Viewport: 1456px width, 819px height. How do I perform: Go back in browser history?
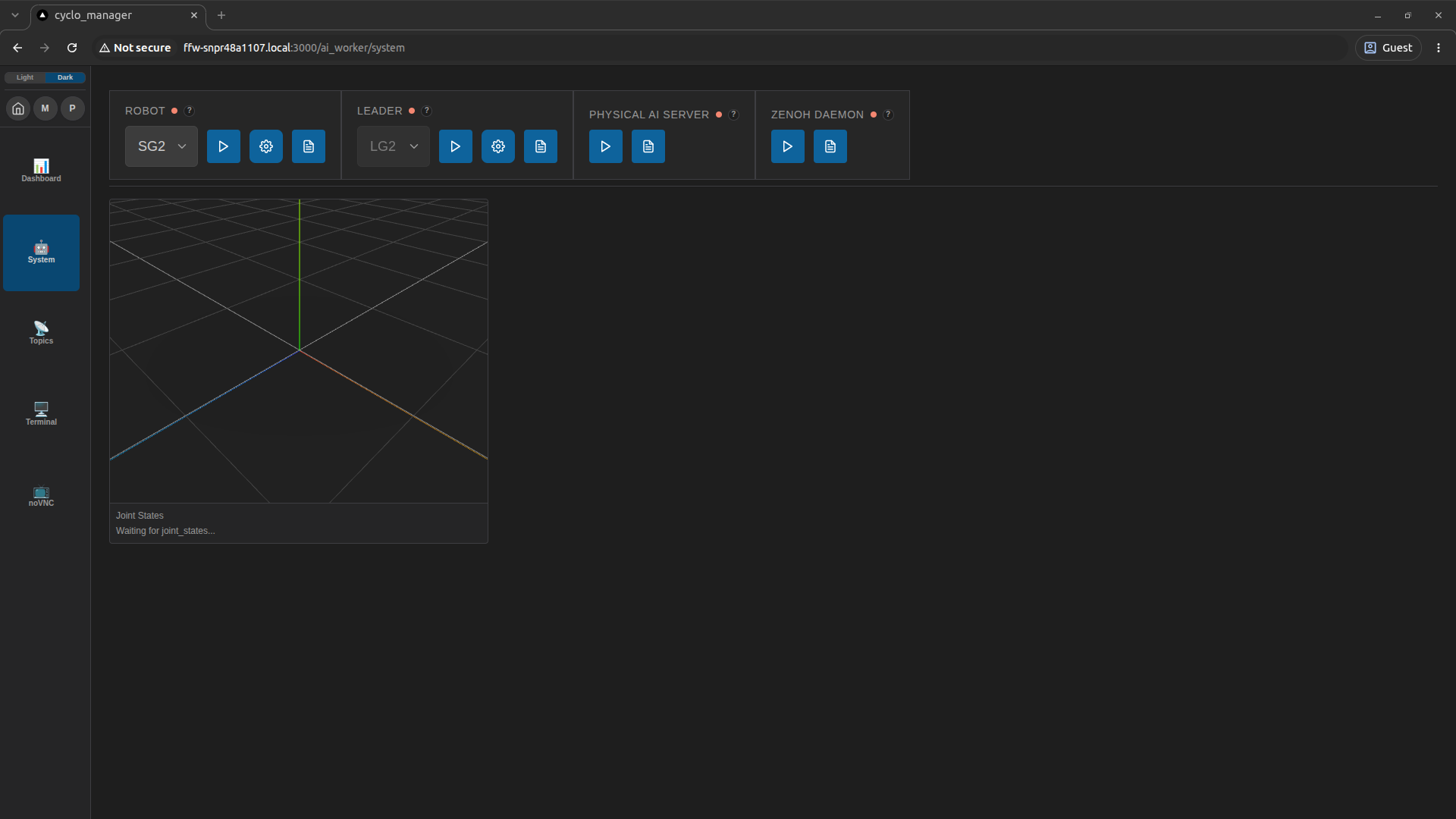point(17,48)
